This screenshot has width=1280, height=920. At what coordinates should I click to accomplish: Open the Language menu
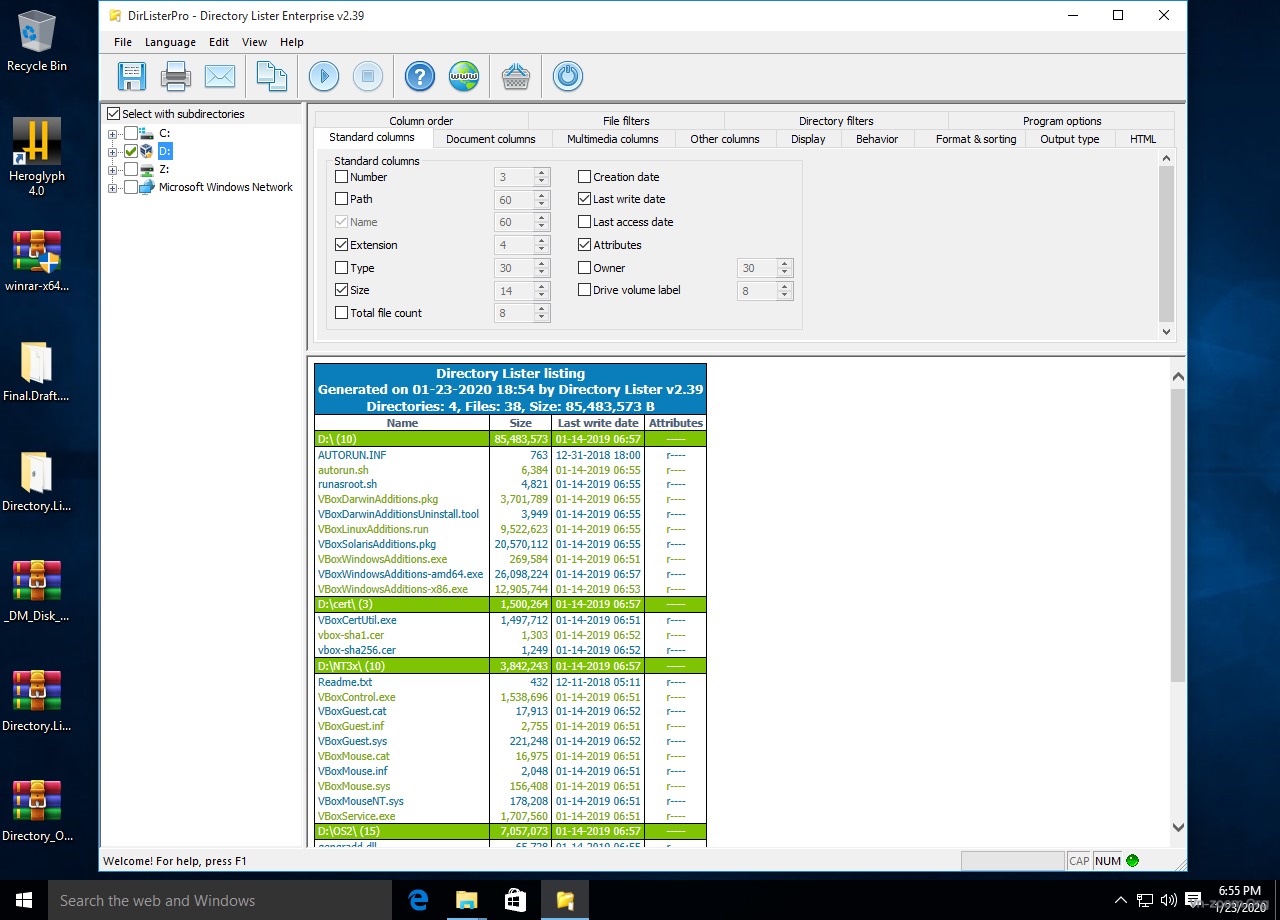(x=170, y=42)
